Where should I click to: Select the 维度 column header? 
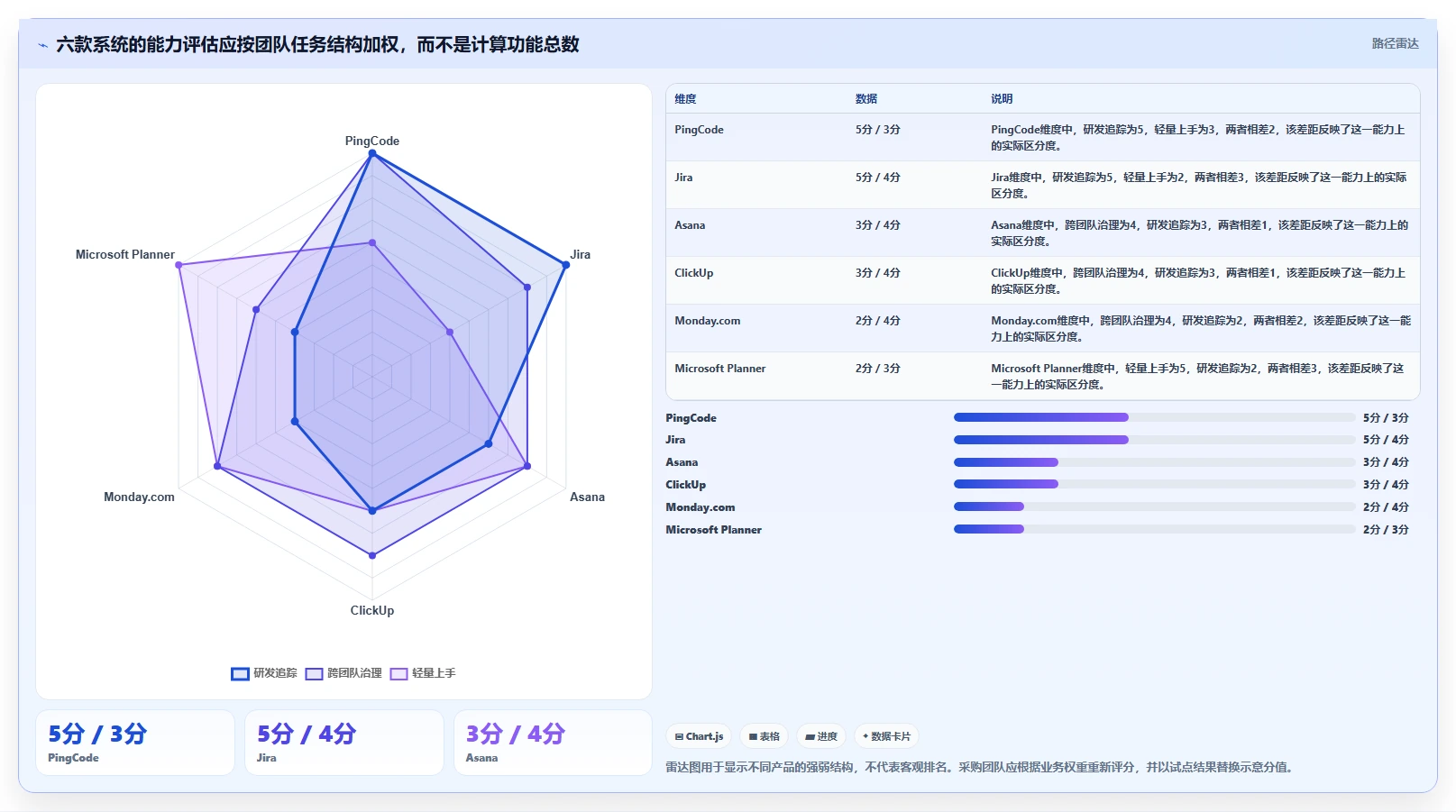click(x=685, y=99)
